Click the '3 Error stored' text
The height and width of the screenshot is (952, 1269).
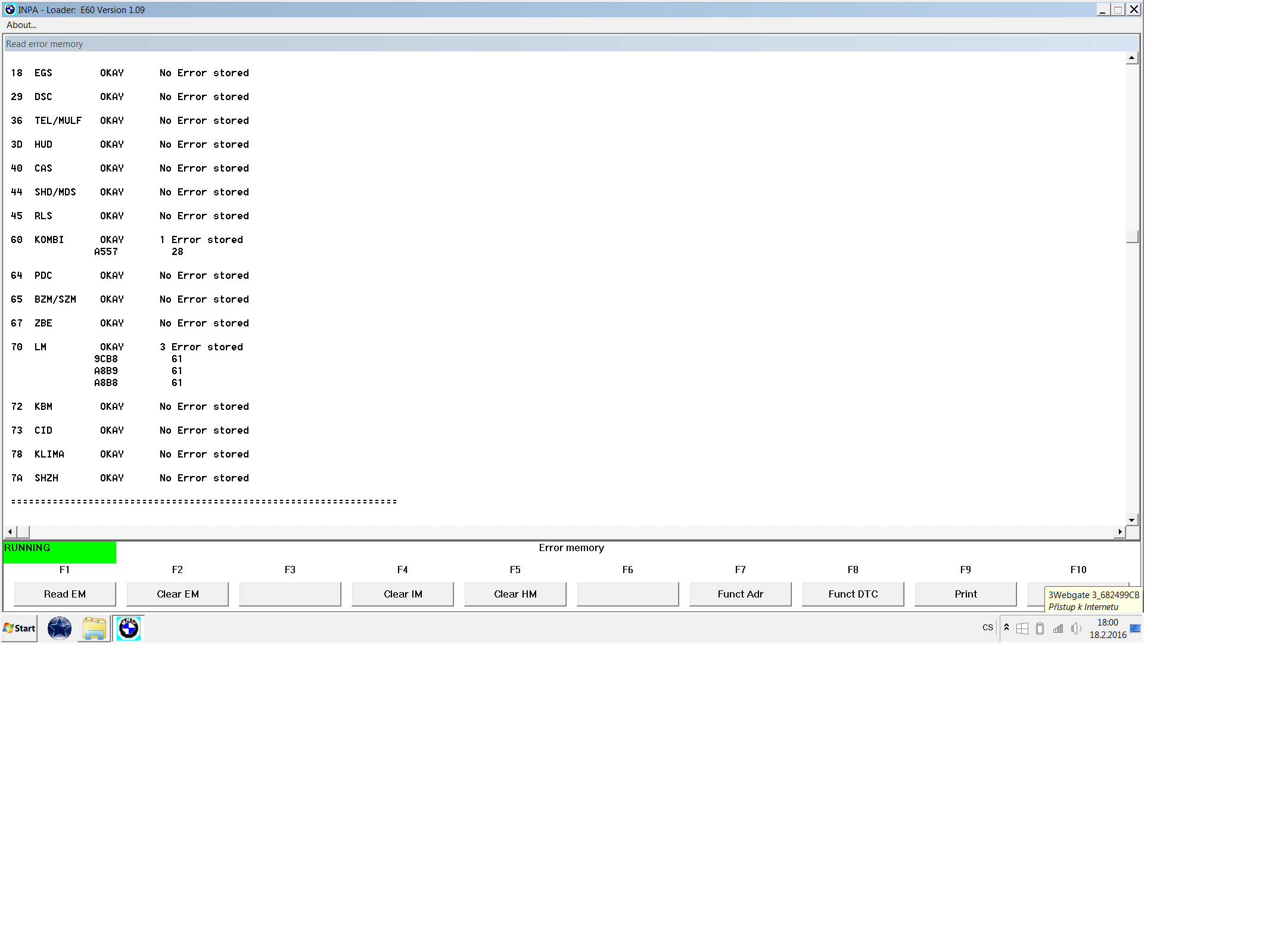coord(201,347)
